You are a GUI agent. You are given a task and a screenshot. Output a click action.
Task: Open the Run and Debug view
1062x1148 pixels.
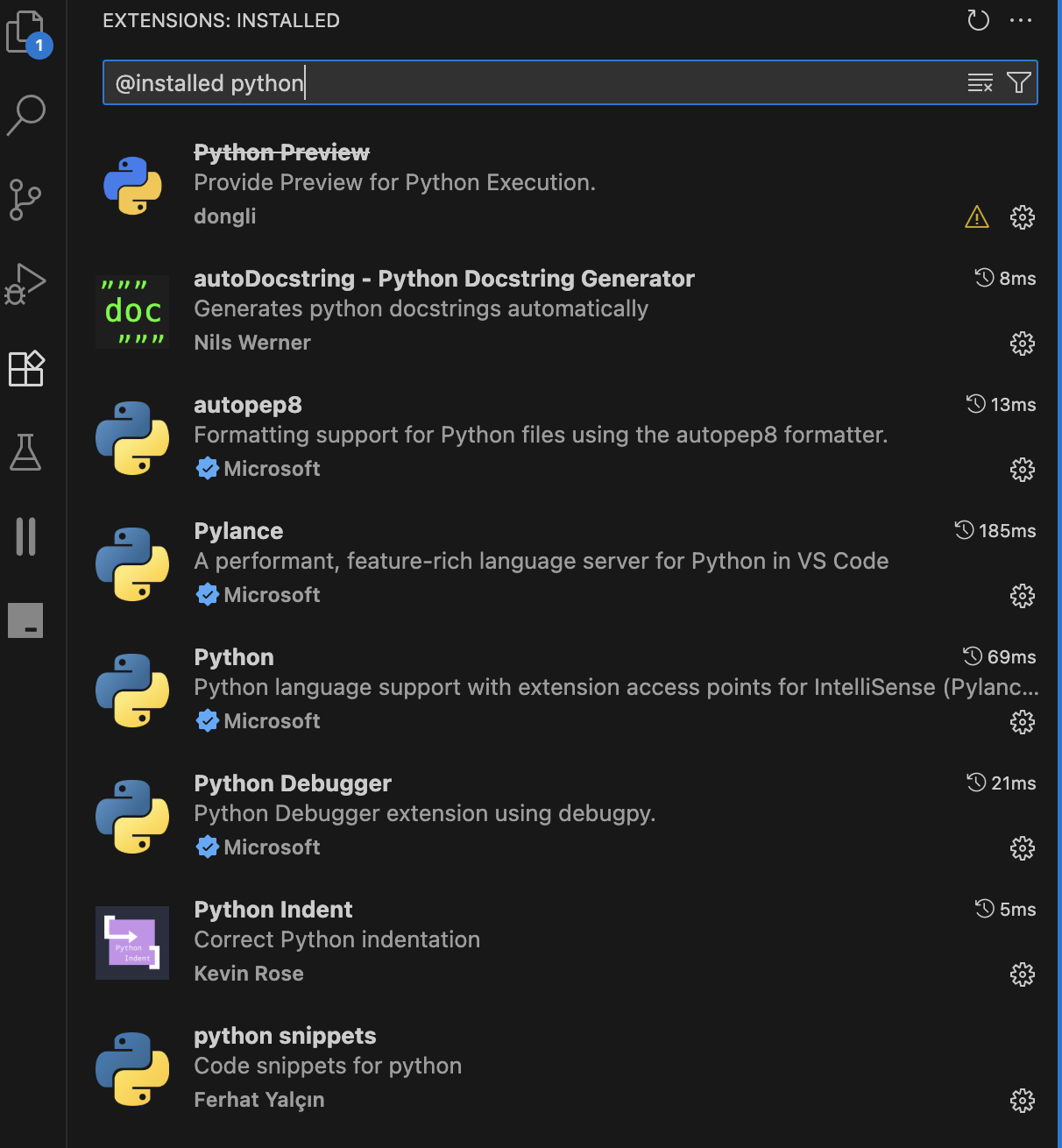point(25,284)
